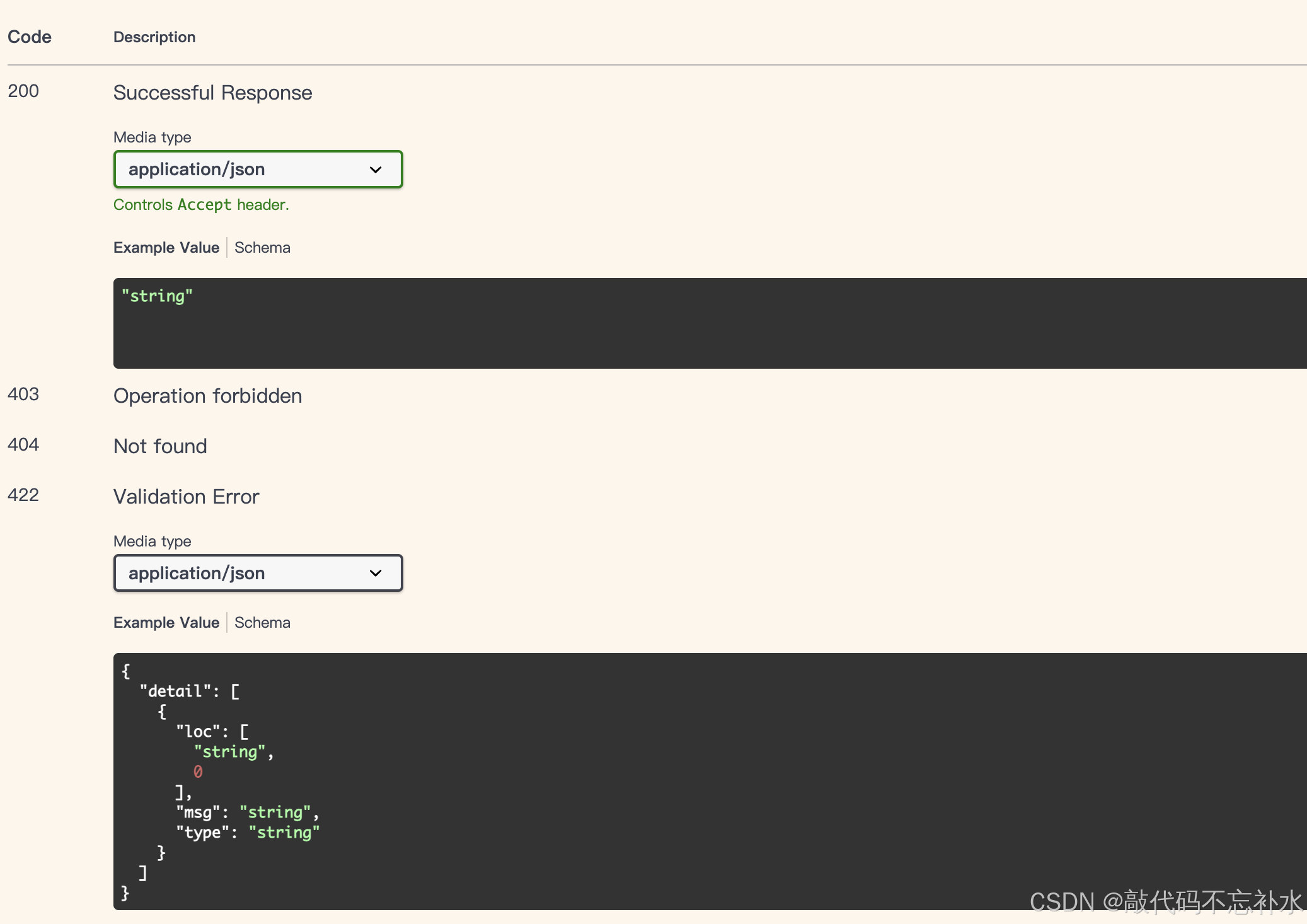Click the Controls Accept header note

point(201,205)
